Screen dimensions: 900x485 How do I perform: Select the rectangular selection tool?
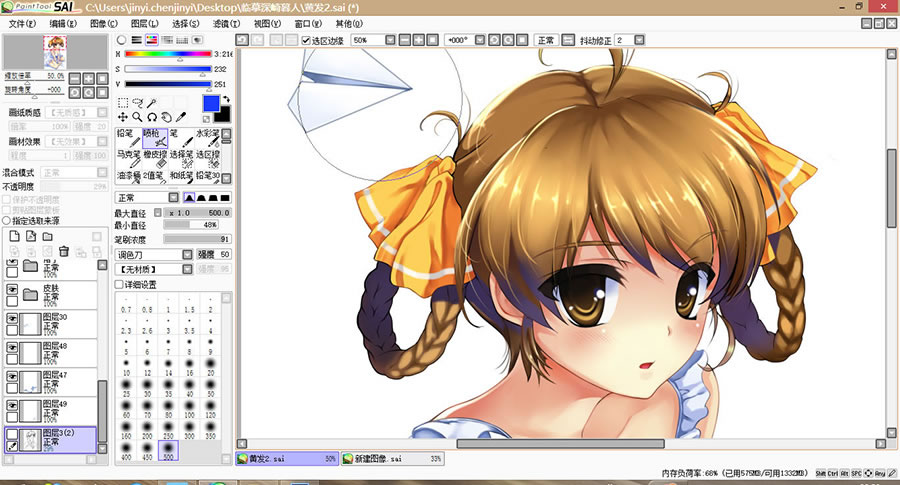click(x=123, y=103)
